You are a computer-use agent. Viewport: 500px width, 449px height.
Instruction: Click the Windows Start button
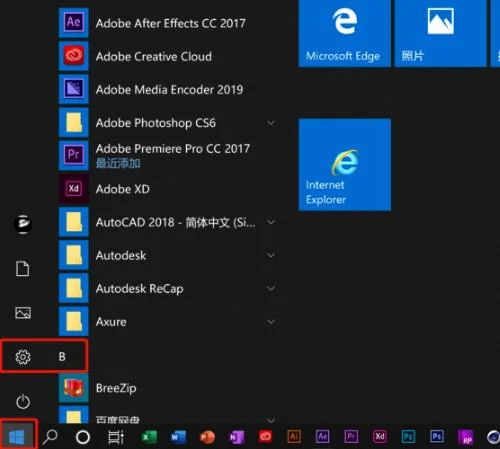pos(17,437)
